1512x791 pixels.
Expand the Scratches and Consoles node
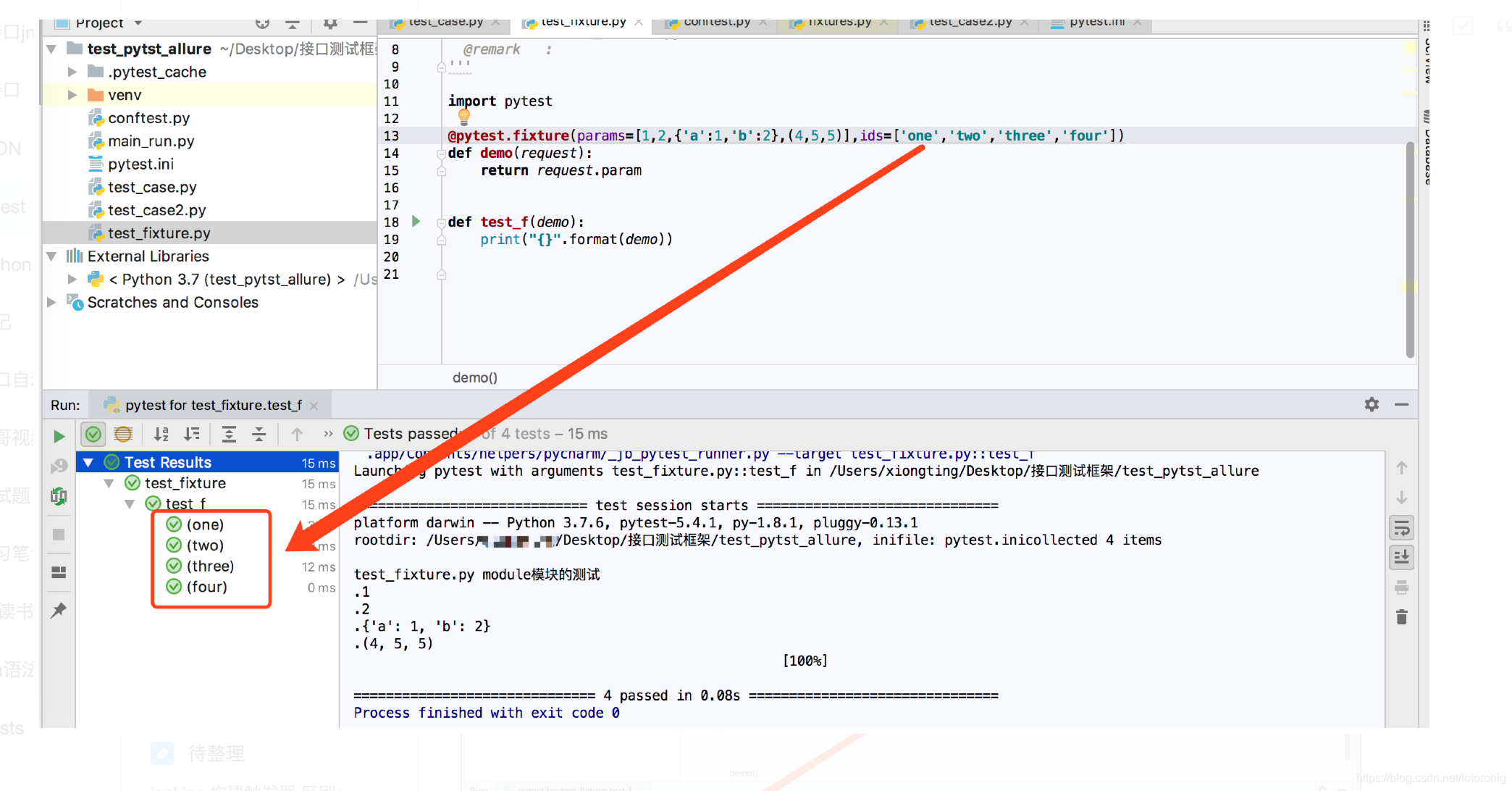pyautogui.click(x=51, y=303)
